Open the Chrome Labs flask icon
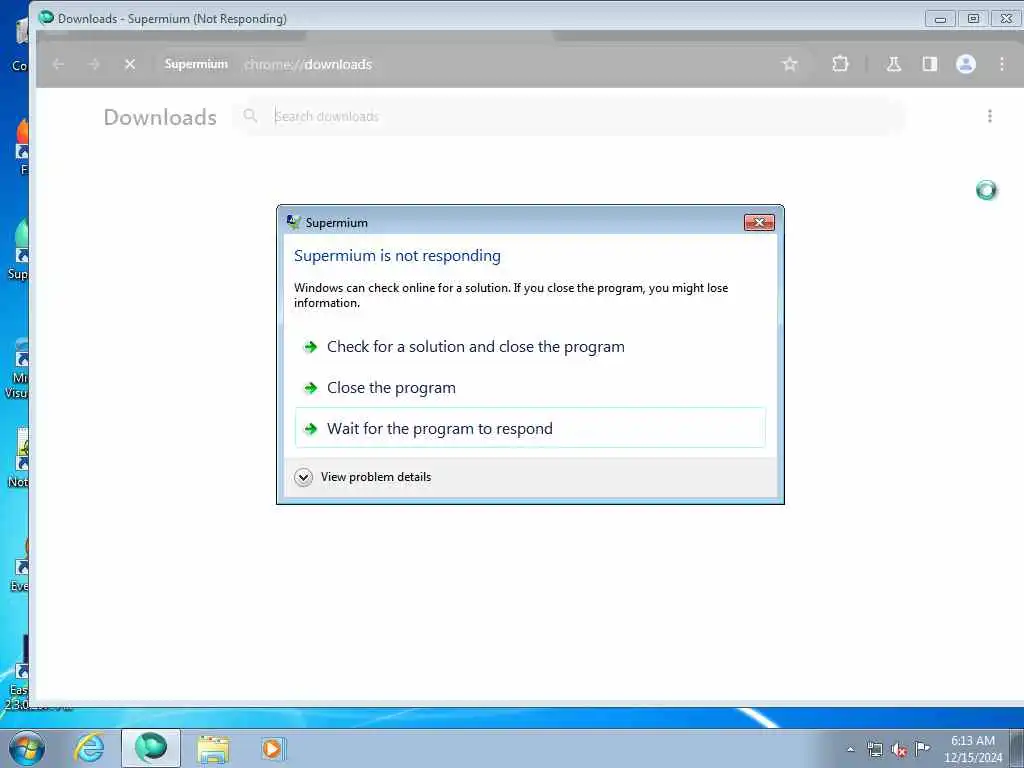This screenshot has height=768, width=1024. (893, 64)
